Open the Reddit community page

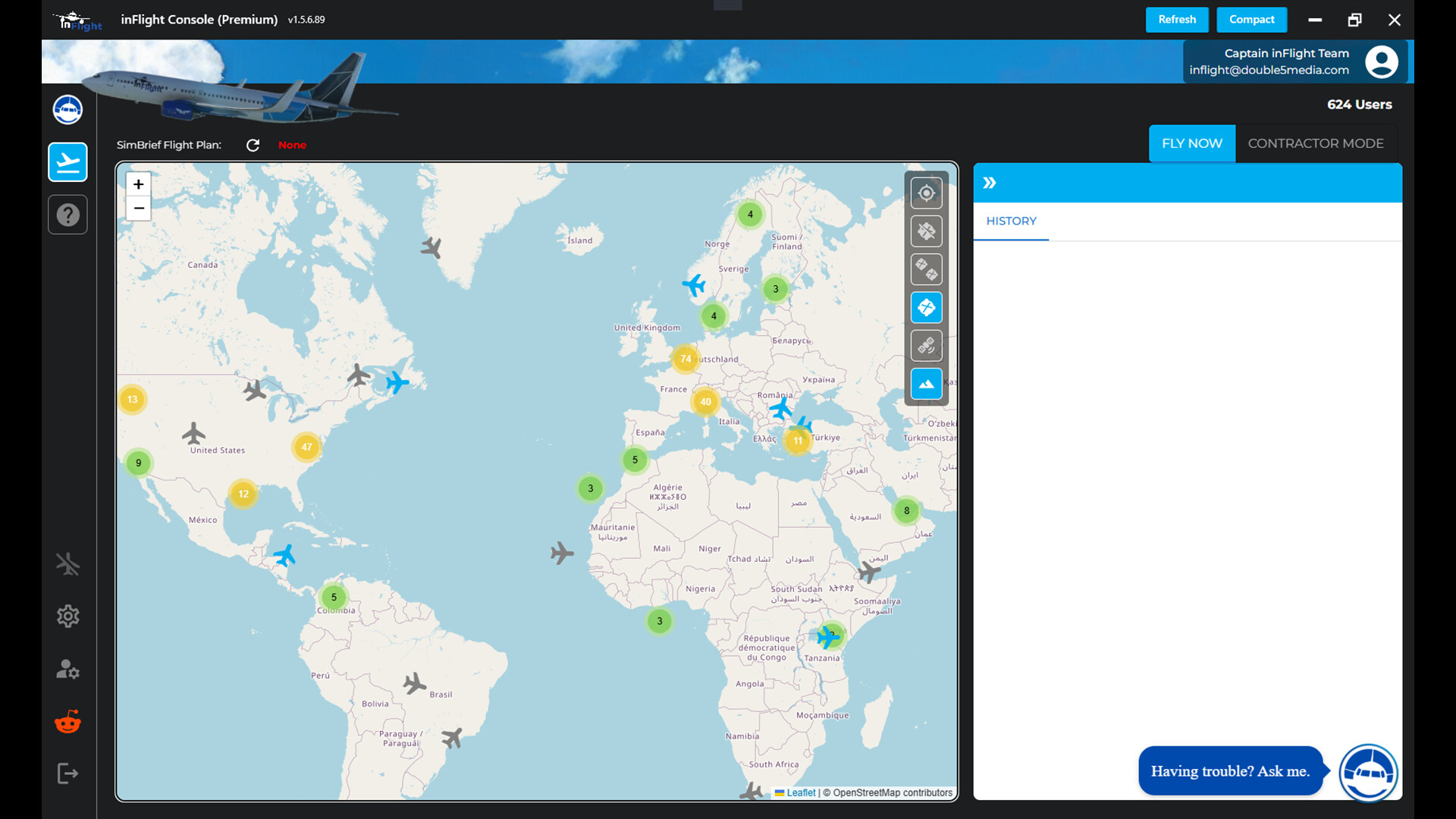pyautogui.click(x=67, y=721)
